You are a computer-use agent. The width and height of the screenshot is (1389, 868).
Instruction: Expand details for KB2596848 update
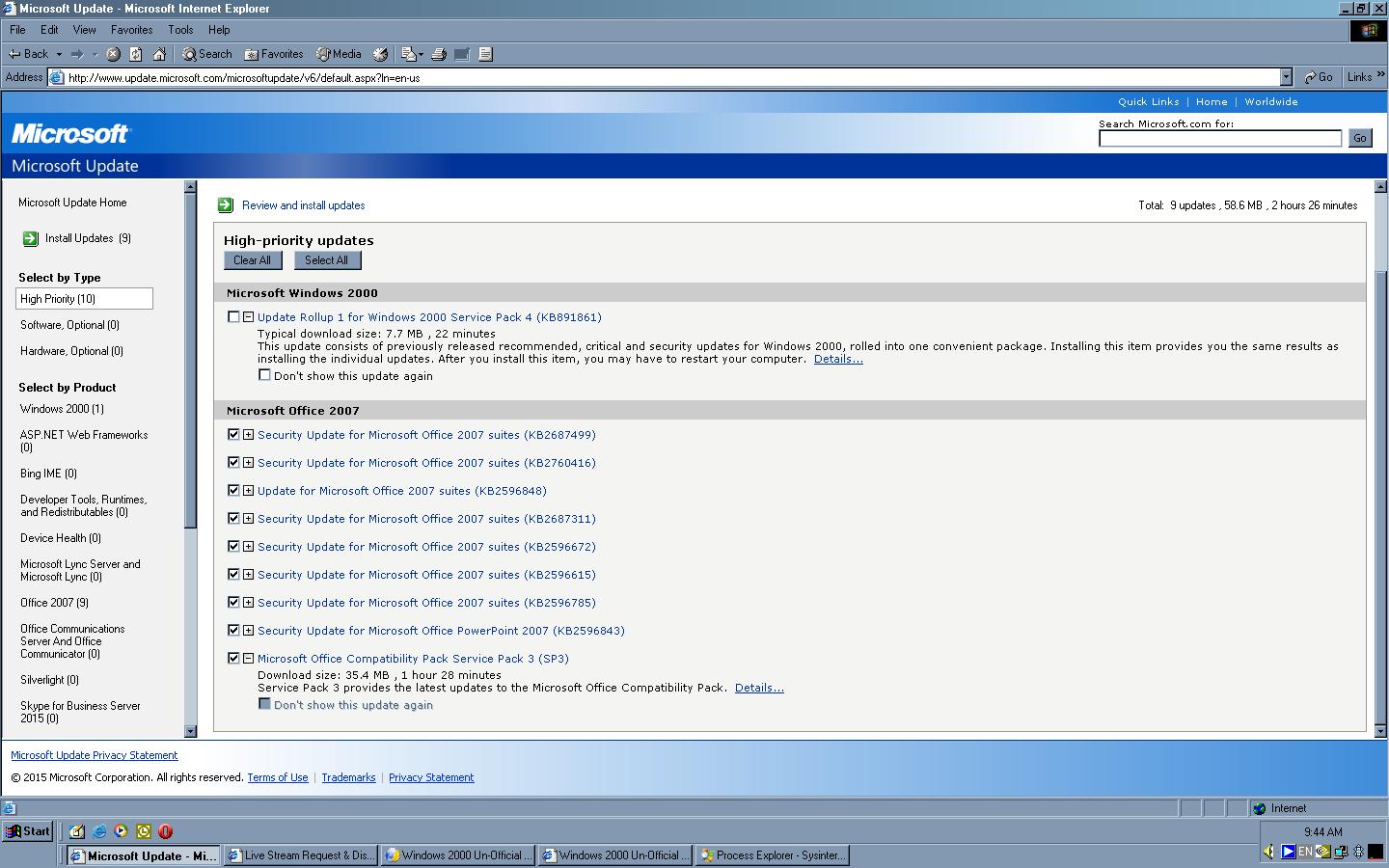pyautogui.click(x=248, y=491)
